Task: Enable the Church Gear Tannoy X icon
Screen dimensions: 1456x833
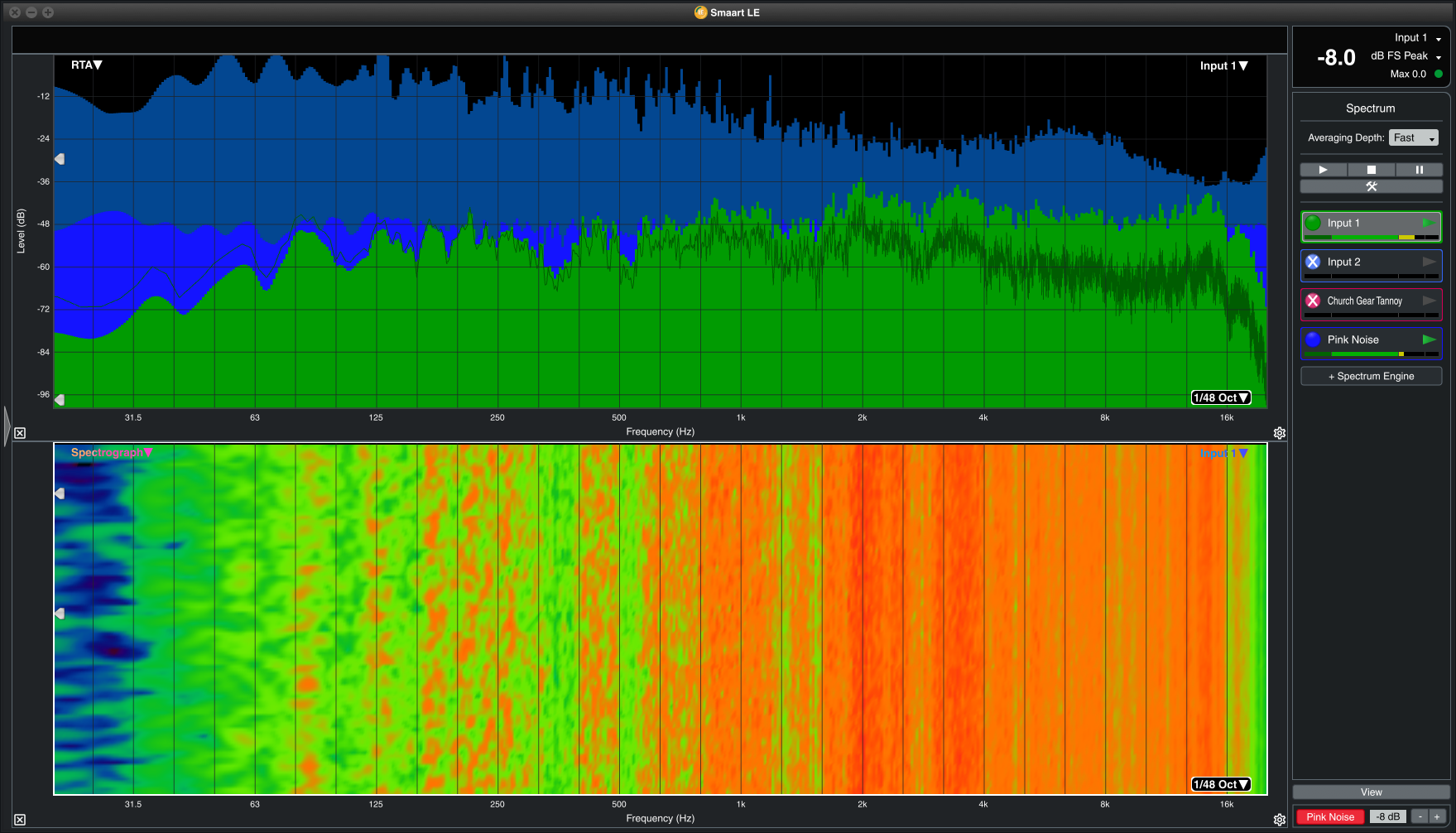Action: tap(1313, 301)
